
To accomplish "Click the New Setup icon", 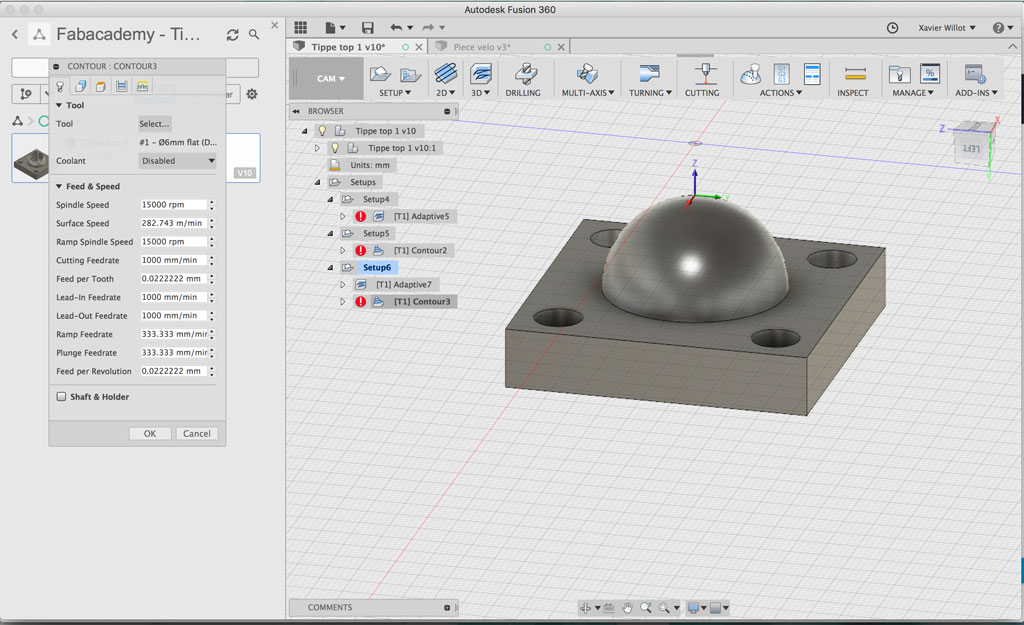I will click(380, 74).
